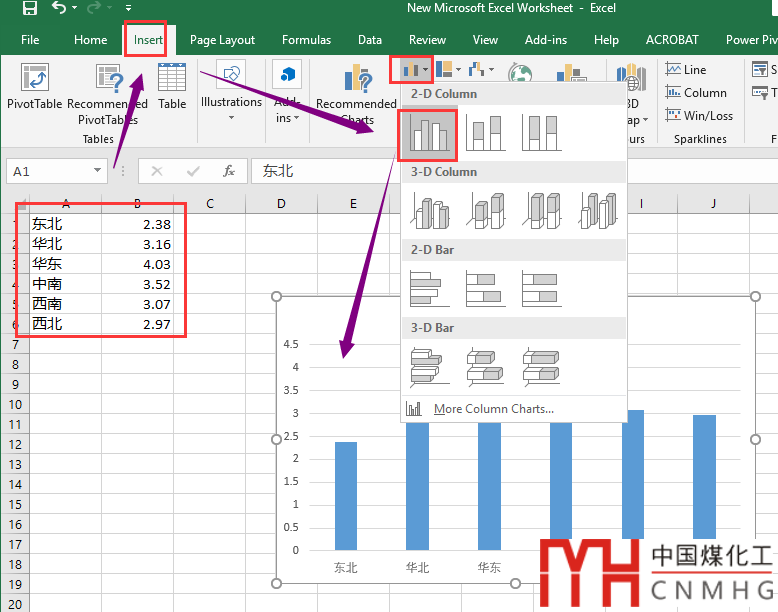The image size is (778, 612).
Task: Select the 2-D Clustered Bar chart
Action: pyautogui.click(x=427, y=289)
